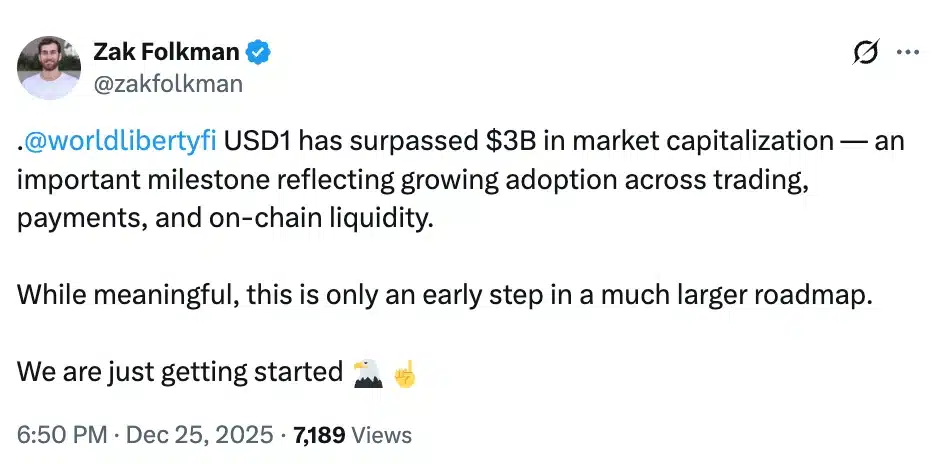Click the blue verified checkmark badge
This screenshot has width=942, height=464.
pos(259,52)
